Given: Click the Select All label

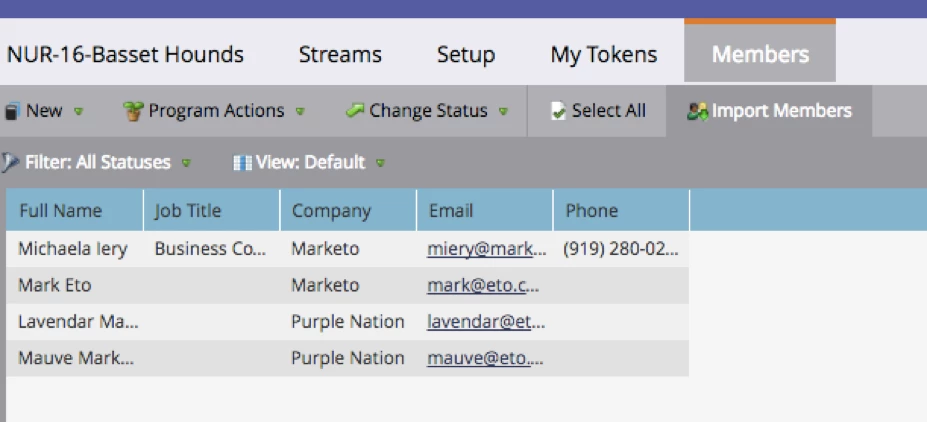Looking at the screenshot, I should click(x=608, y=111).
